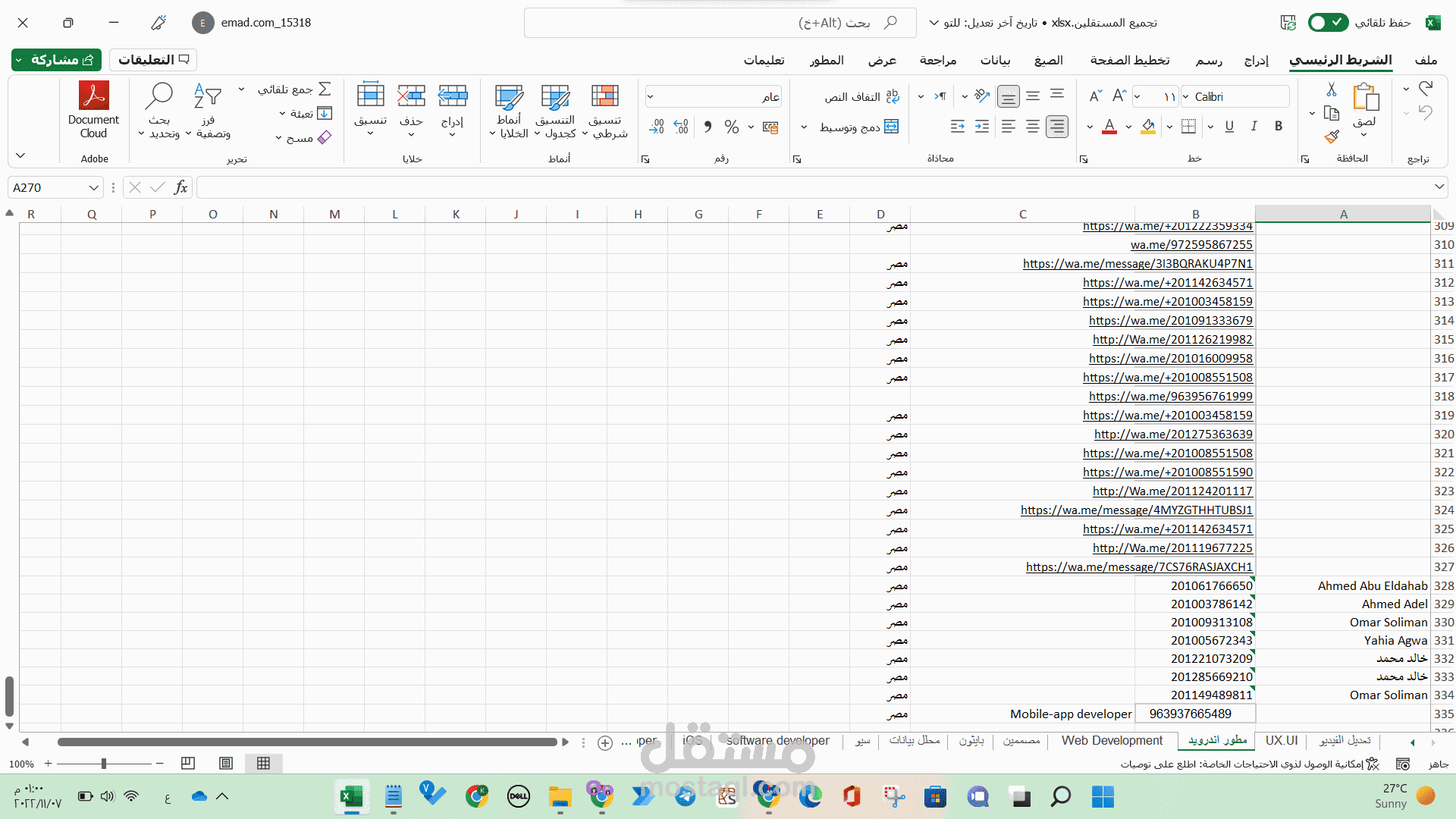Image resolution: width=1456 pixels, height=819 pixels.
Task: Open the Formulas (الصيغ) ribbon tab
Action: pyautogui.click(x=1048, y=60)
